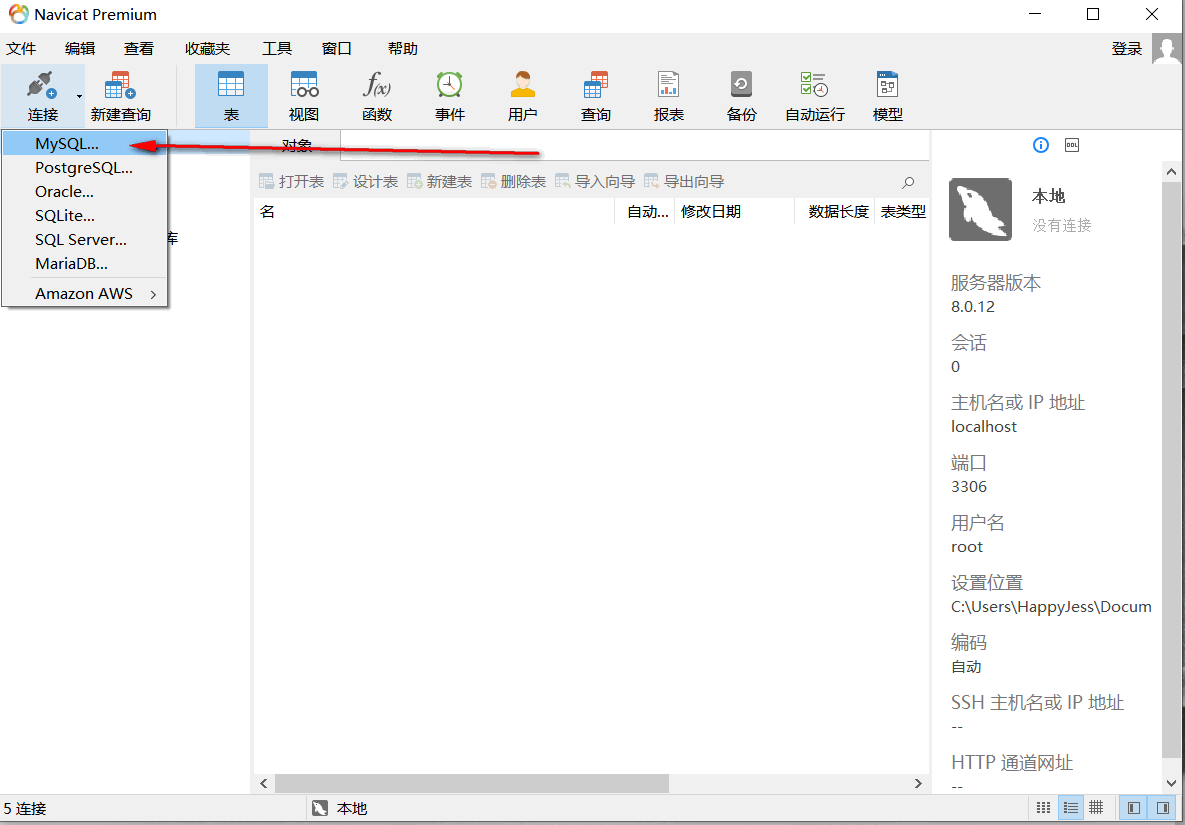Open the Connection dropdown arrow
This screenshot has height=825, width=1185.
pos(79,96)
